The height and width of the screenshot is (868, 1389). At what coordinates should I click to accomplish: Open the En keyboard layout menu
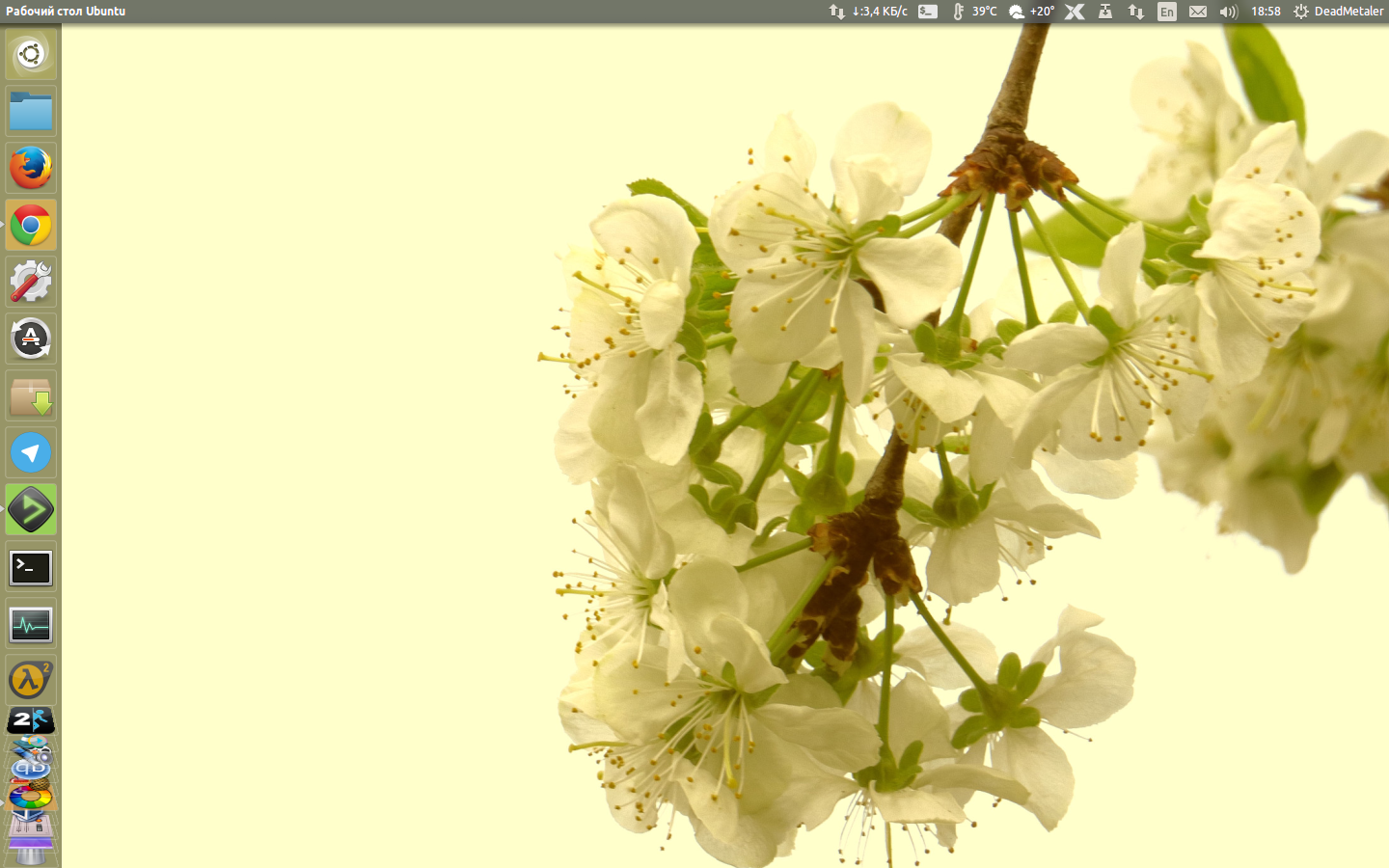[x=1167, y=12]
